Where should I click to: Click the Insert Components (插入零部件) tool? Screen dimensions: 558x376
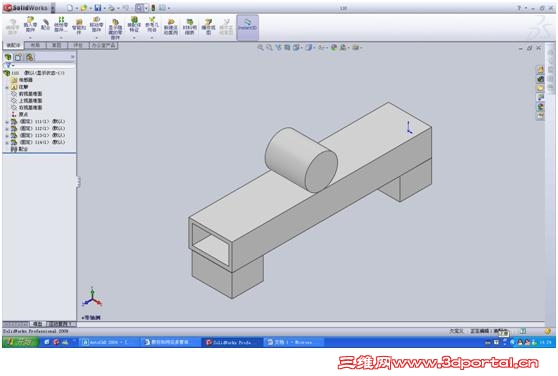point(30,25)
